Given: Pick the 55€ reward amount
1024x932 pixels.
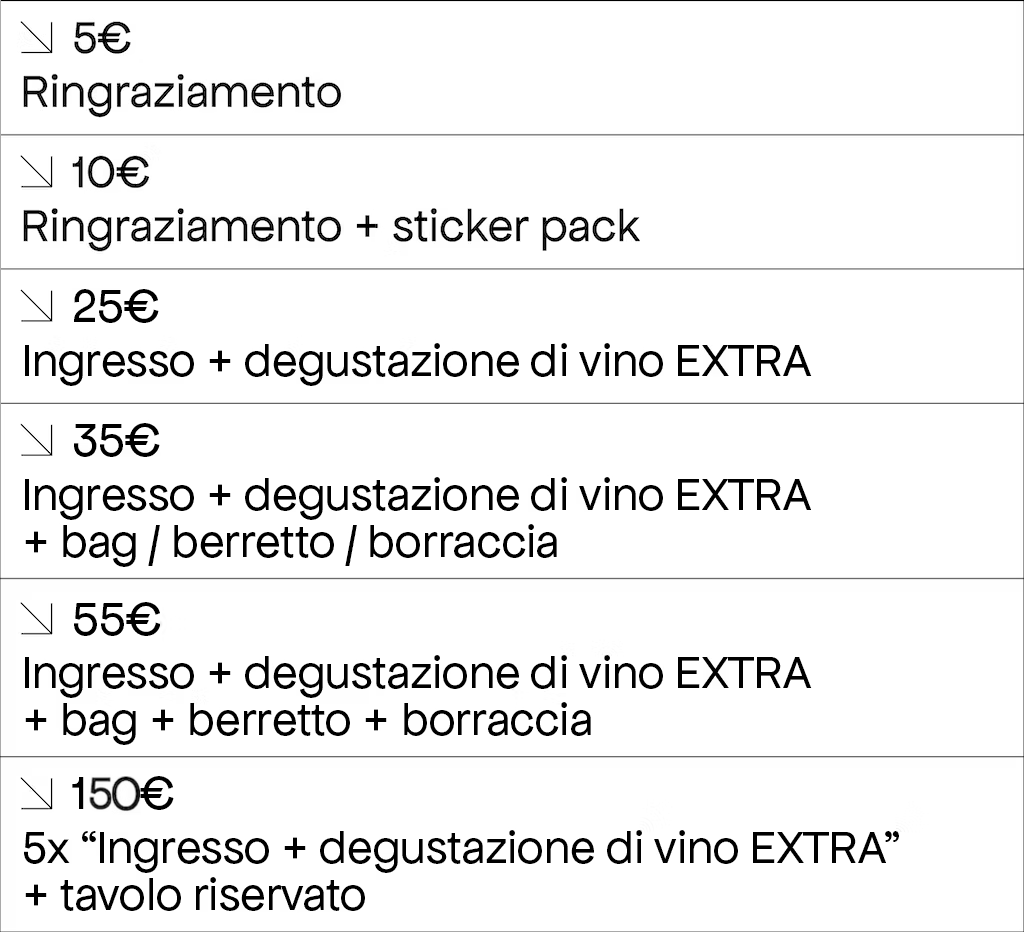Looking at the screenshot, I should tap(116, 619).
